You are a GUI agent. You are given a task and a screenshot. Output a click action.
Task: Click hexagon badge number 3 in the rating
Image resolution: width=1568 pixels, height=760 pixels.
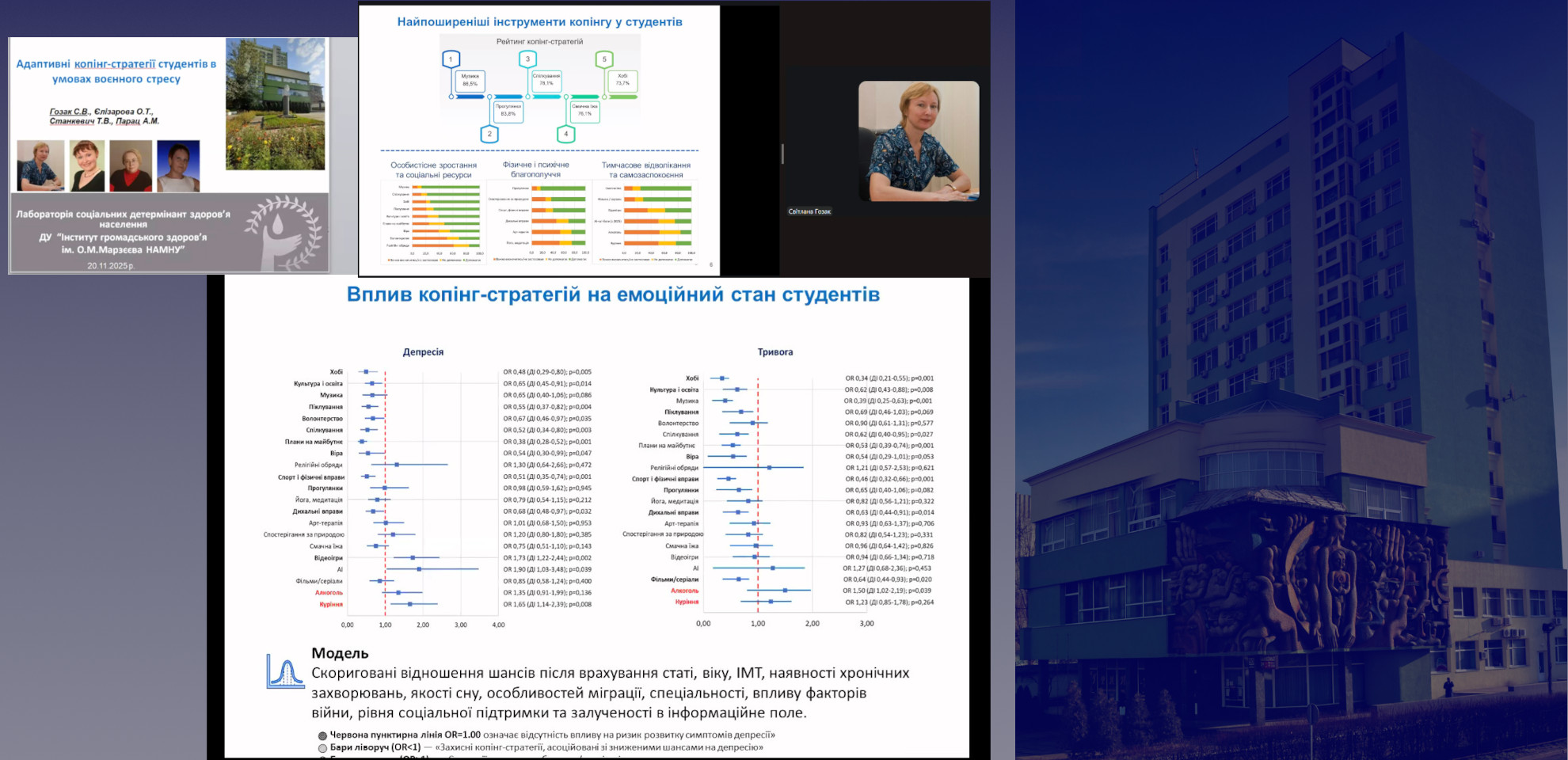527,59
